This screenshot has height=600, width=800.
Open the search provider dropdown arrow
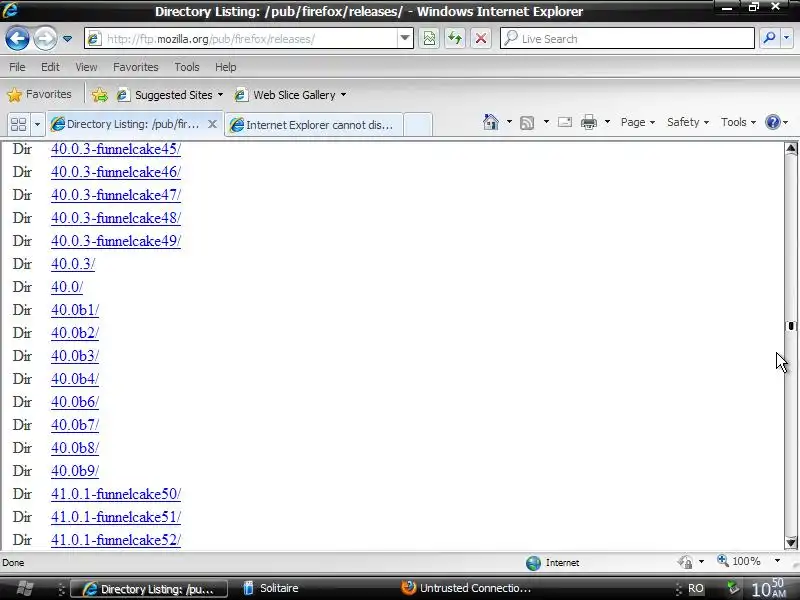(x=787, y=39)
